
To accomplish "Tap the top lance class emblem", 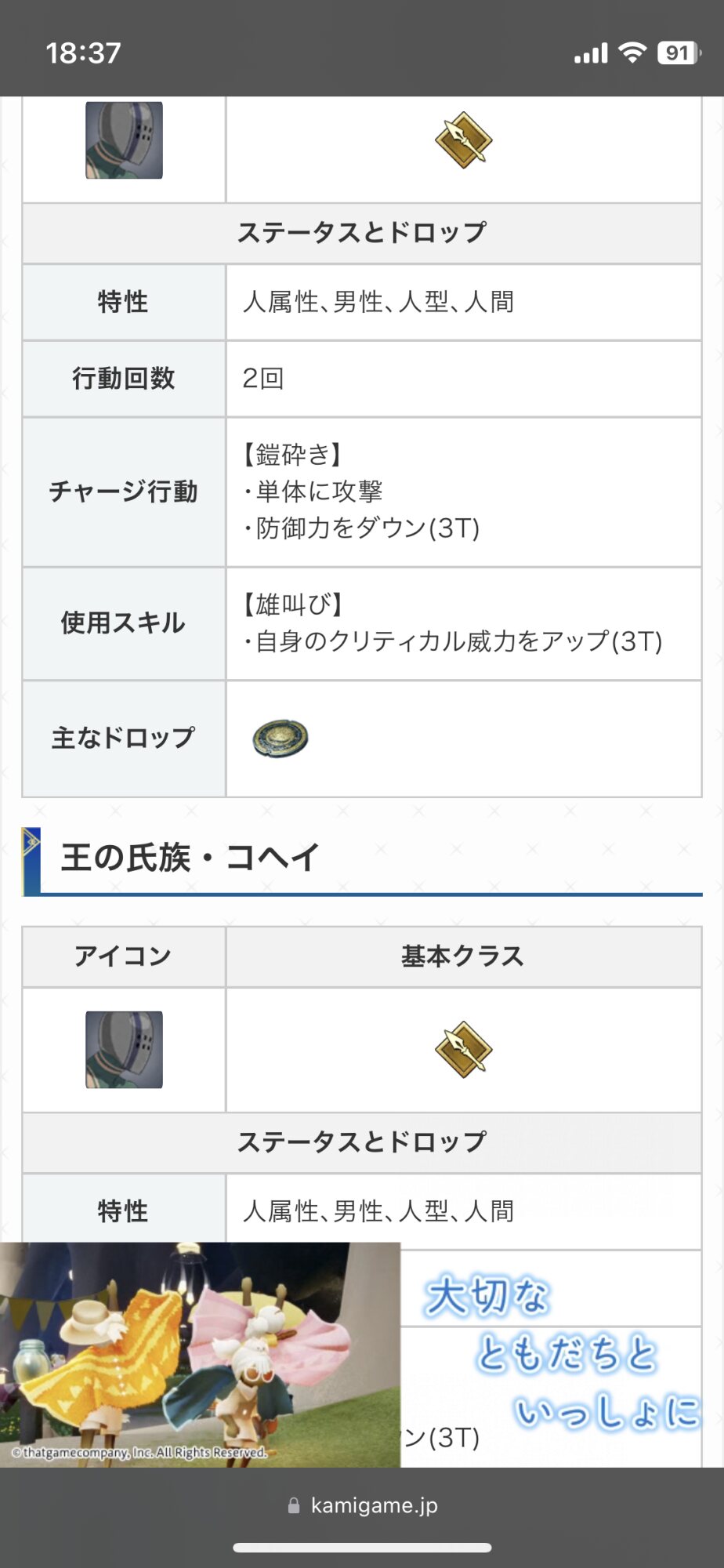I will click(463, 140).
